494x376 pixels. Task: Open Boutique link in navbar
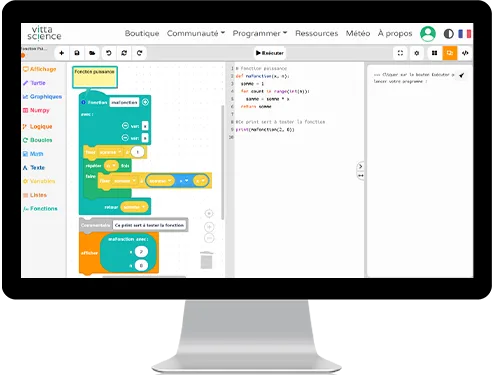click(142, 33)
